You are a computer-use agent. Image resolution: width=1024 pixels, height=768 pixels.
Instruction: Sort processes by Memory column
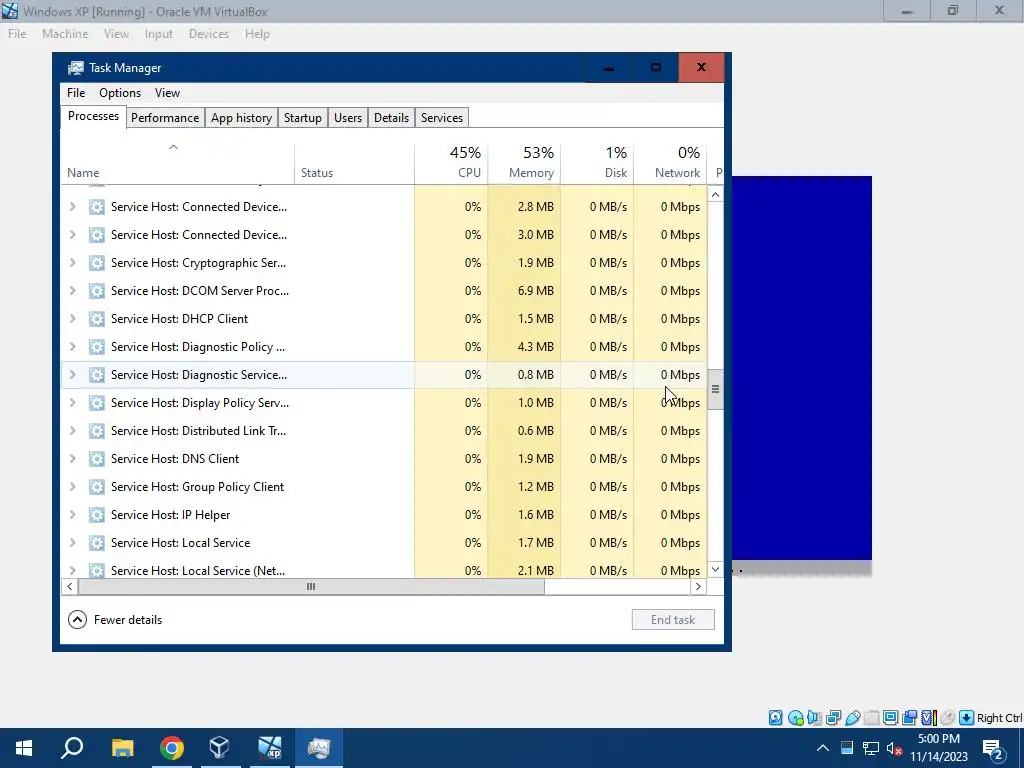click(x=524, y=163)
